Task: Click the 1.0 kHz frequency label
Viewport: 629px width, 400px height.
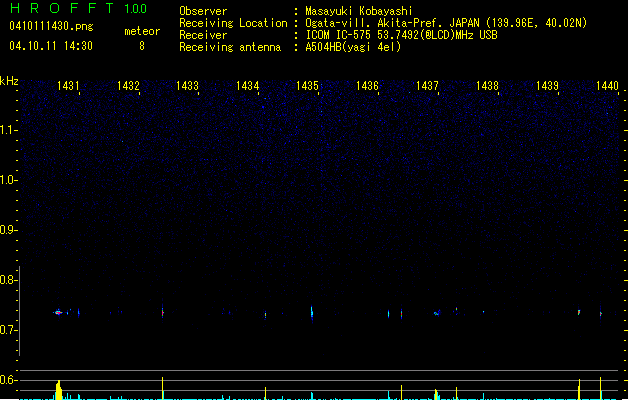Action: [8, 180]
